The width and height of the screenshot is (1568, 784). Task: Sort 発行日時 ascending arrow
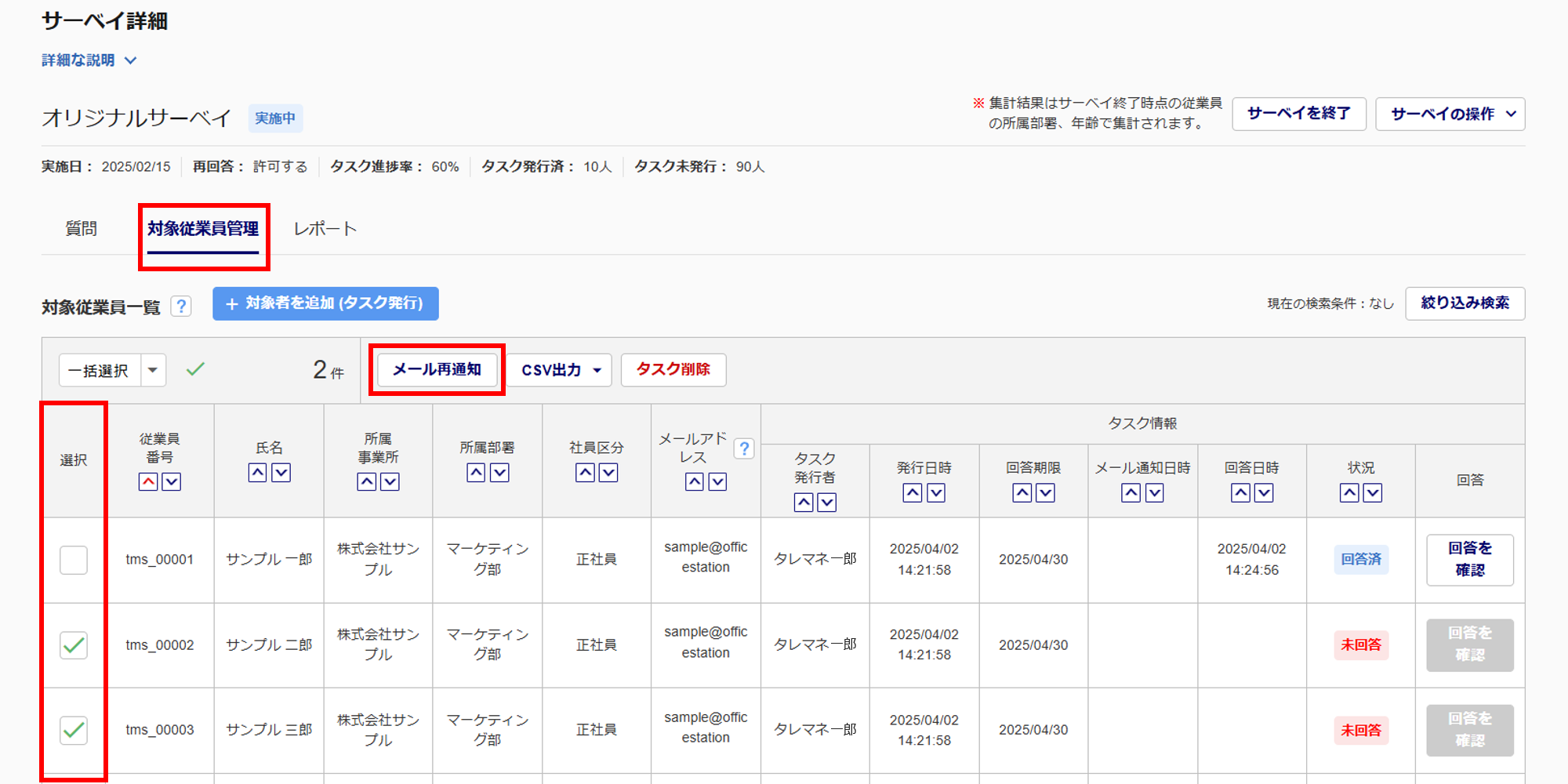pos(913,492)
